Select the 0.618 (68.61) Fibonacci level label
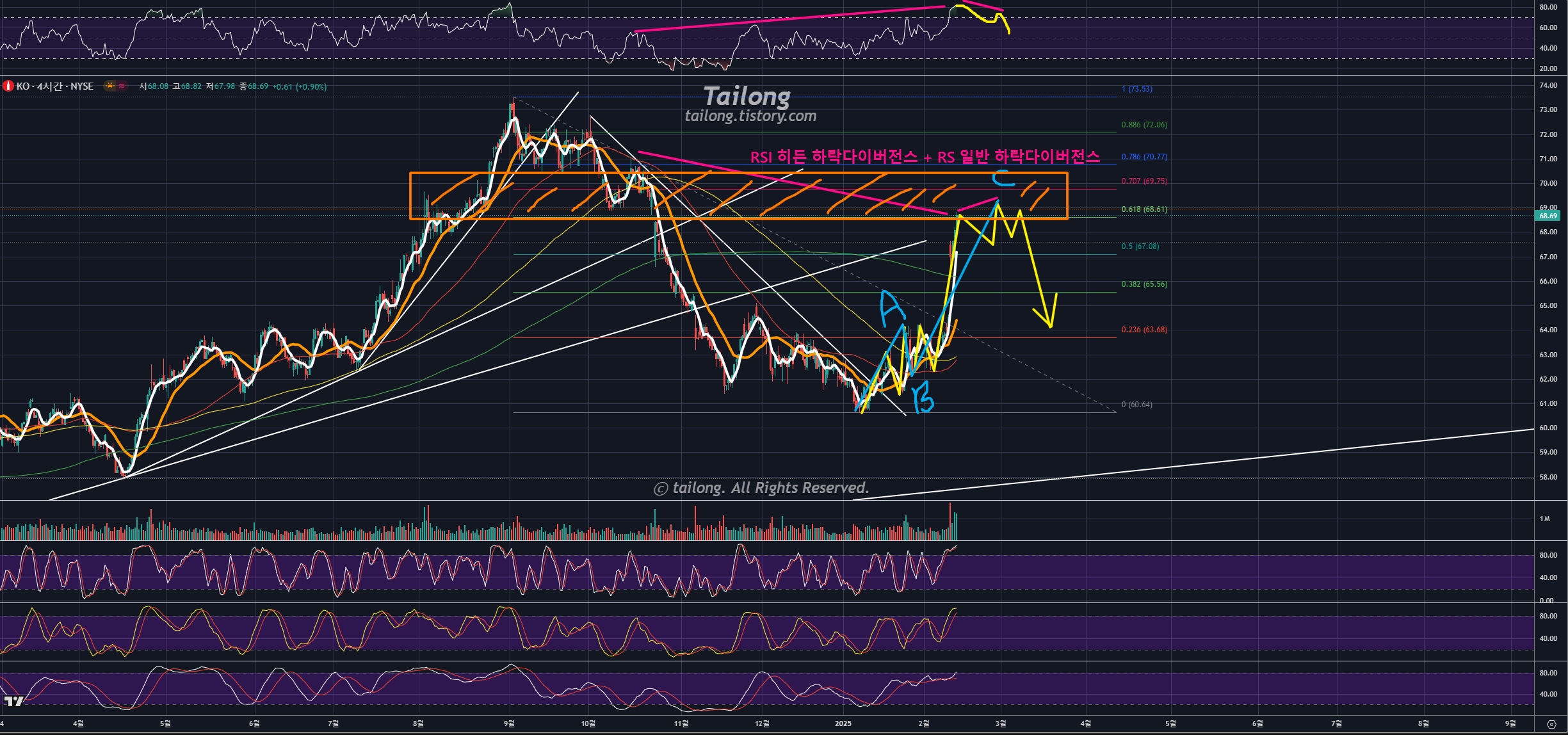 [1144, 209]
